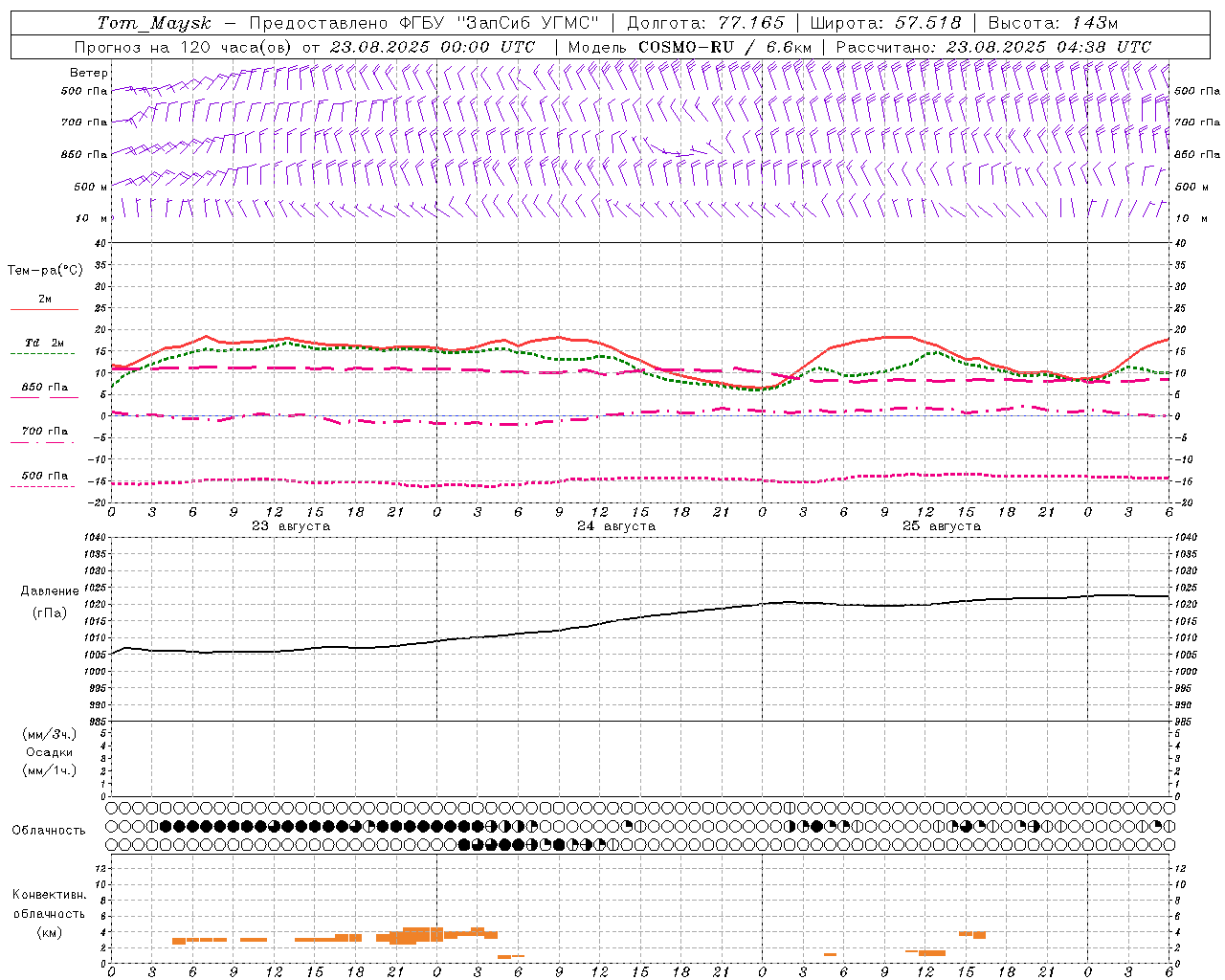Screen dimensions: 1225x980
Task: Click the "25 августа" date label
Action: (942, 526)
